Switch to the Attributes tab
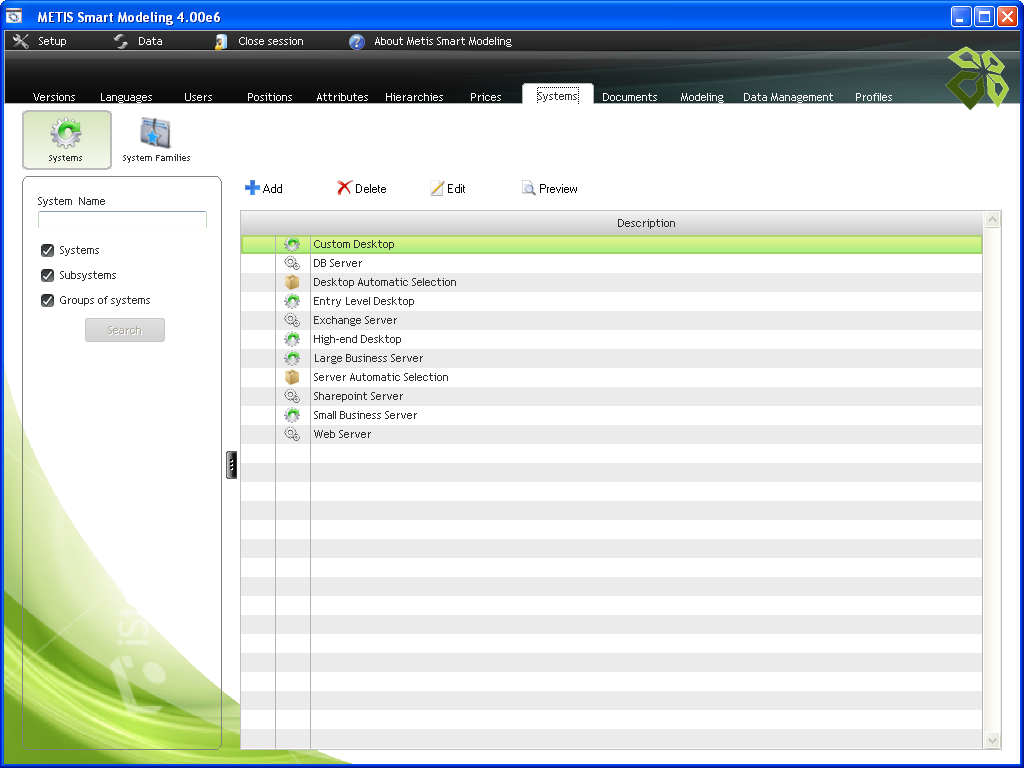 point(342,97)
